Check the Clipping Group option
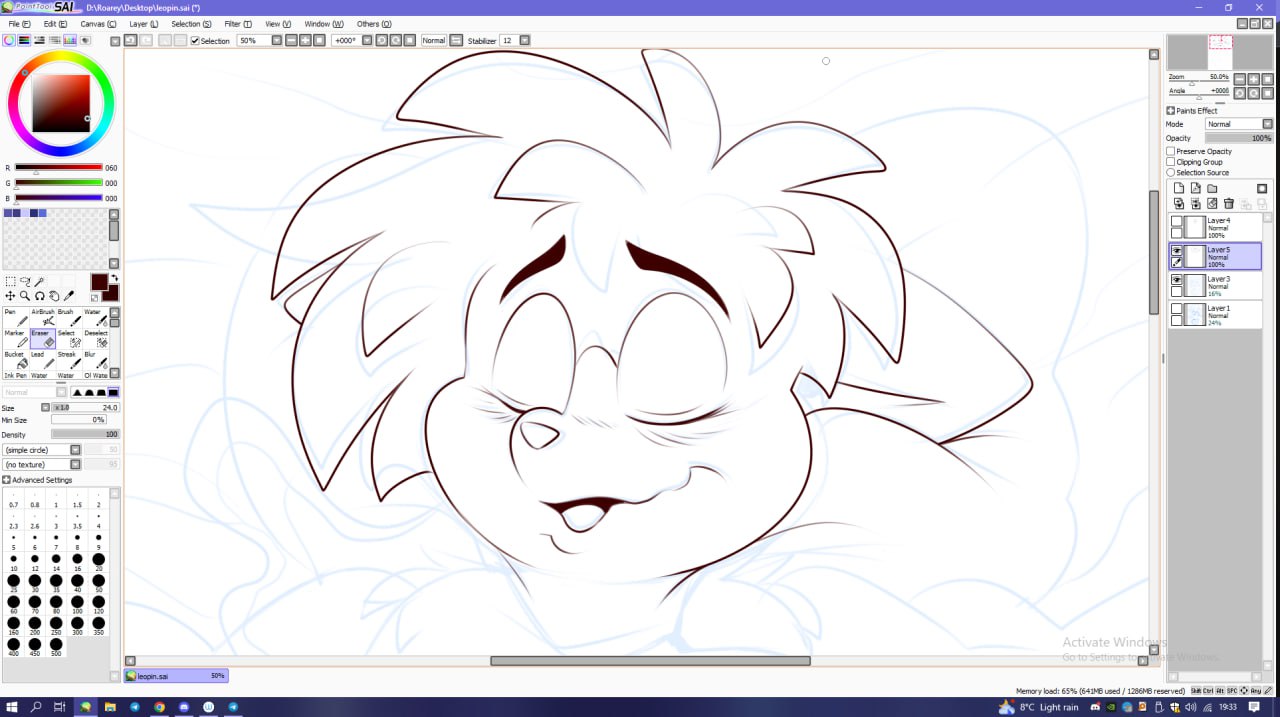 click(1171, 162)
